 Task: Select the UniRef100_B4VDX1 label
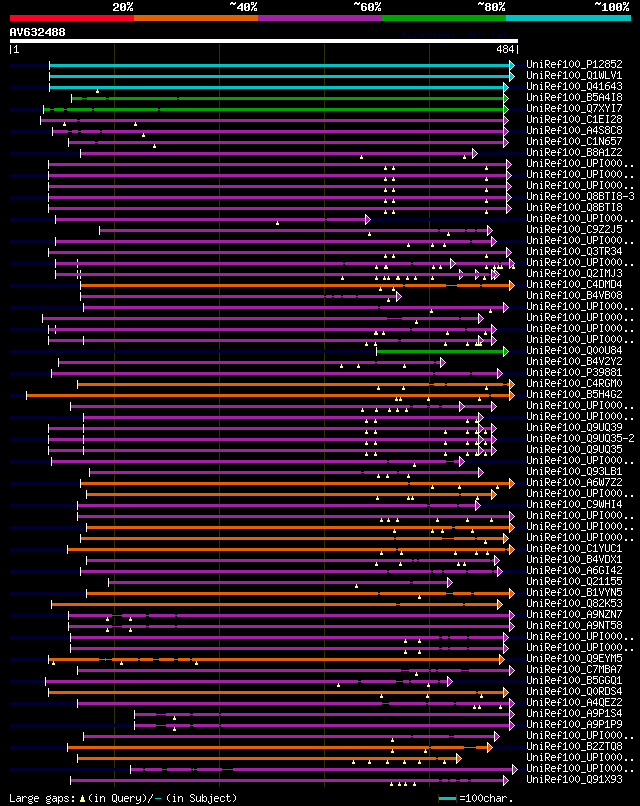point(574,559)
